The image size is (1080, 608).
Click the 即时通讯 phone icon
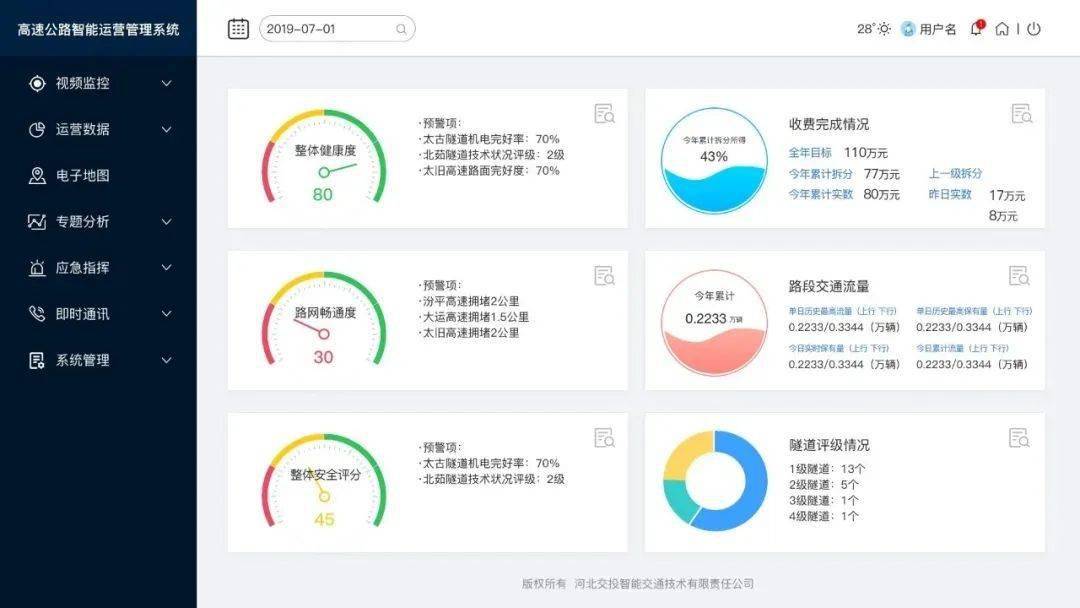(x=38, y=314)
